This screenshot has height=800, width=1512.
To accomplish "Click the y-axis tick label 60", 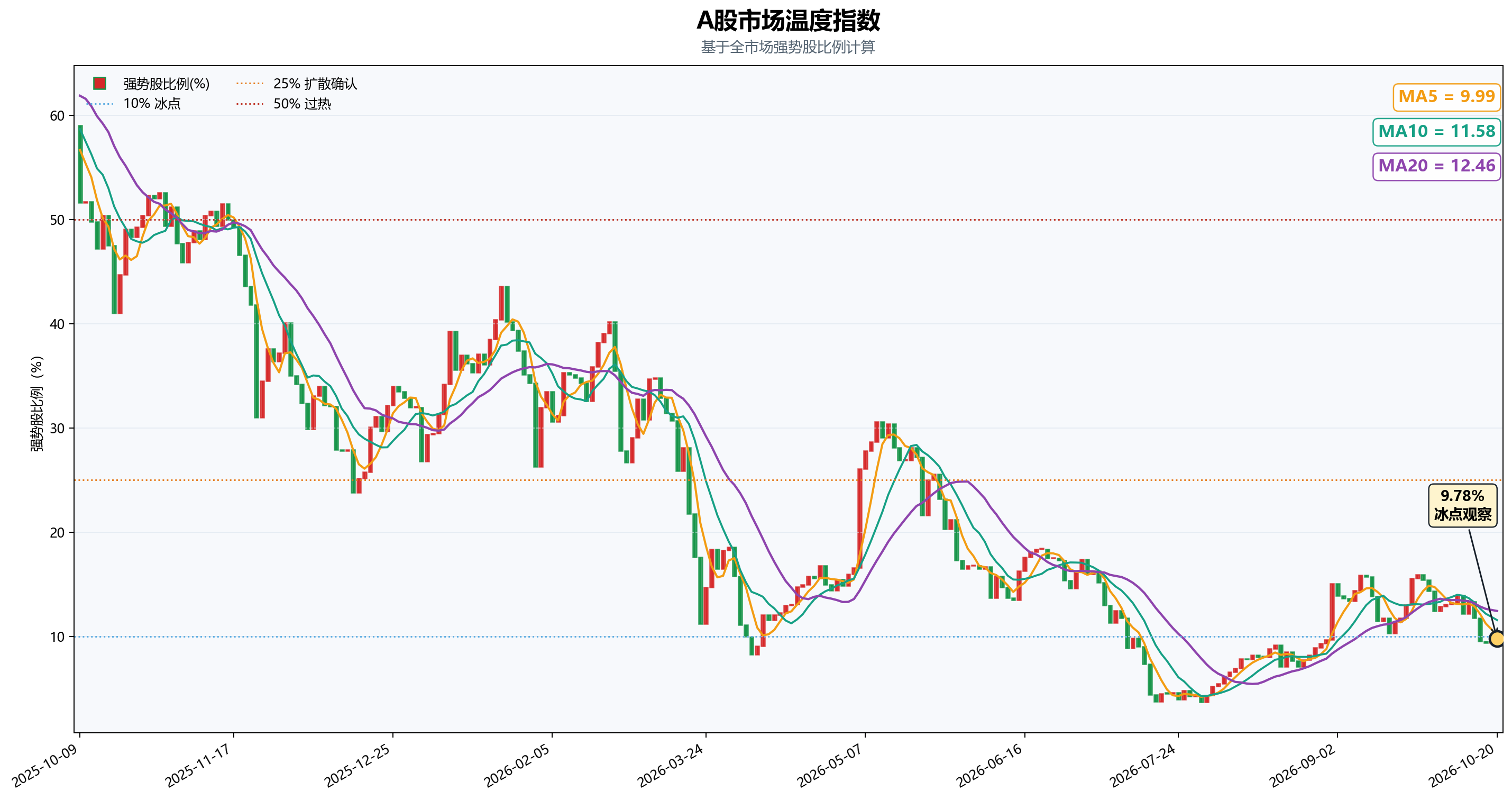I will tap(57, 116).
